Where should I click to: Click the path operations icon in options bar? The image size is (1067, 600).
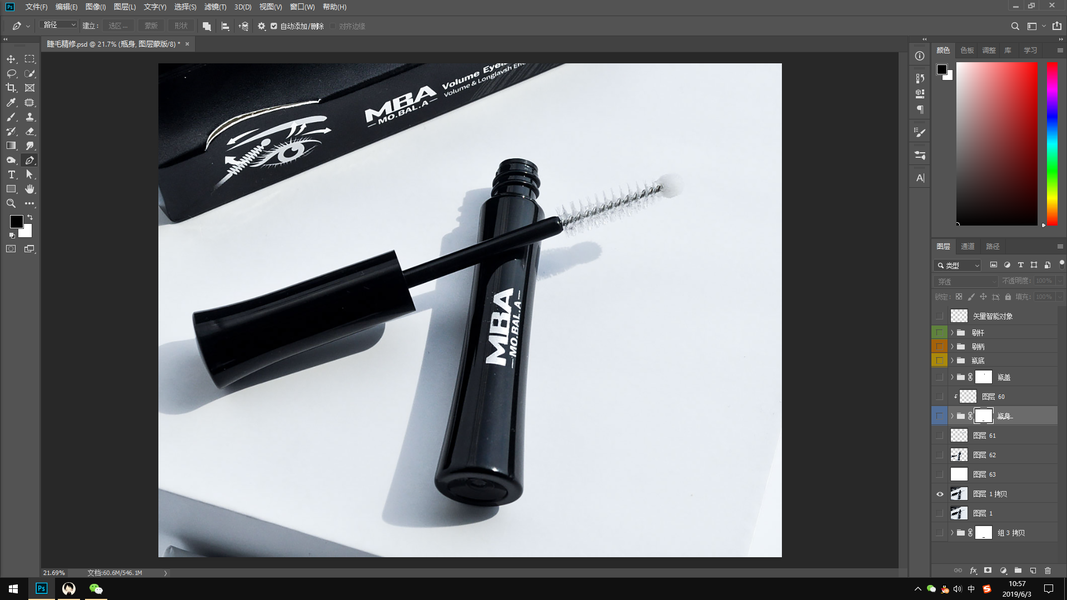pos(207,26)
